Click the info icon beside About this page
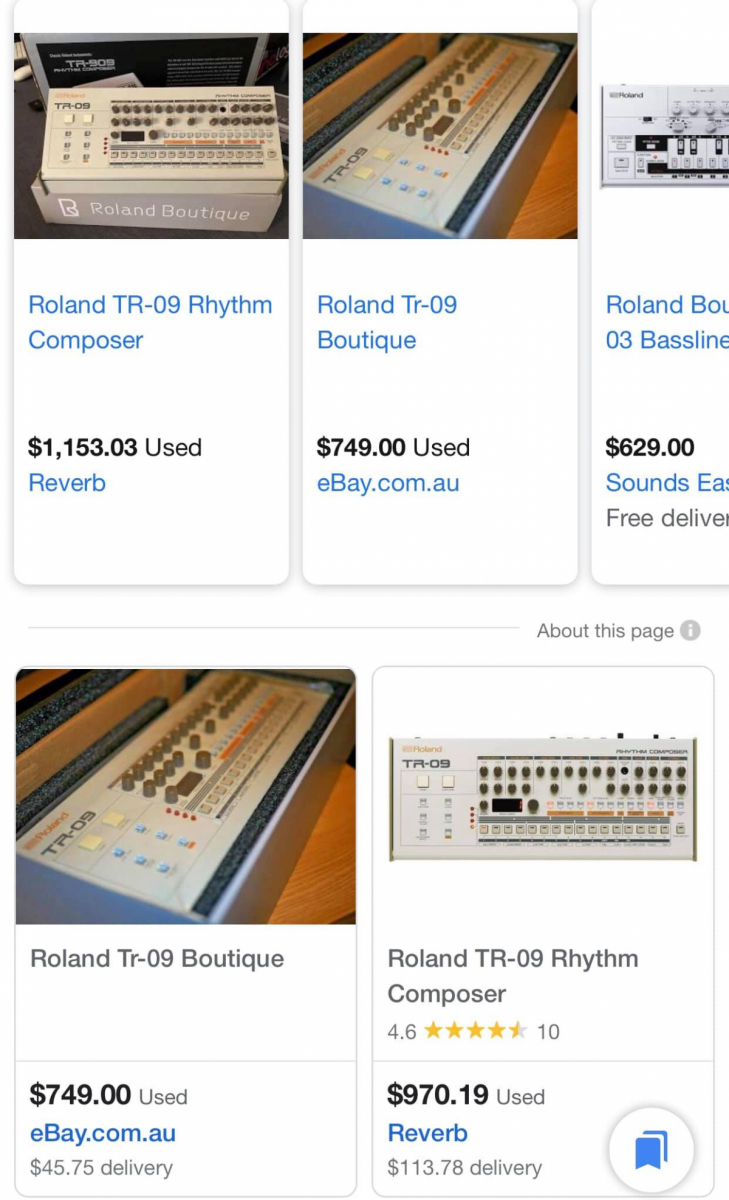 [x=690, y=631]
